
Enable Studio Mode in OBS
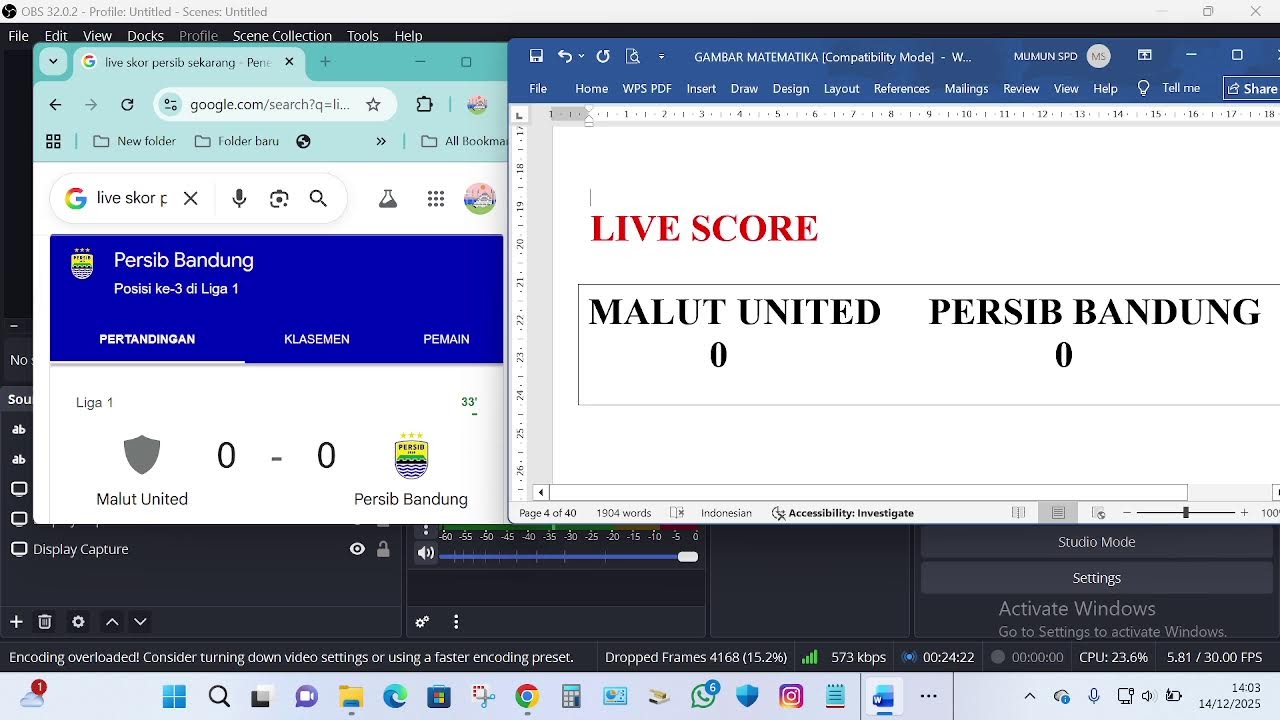(x=1097, y=542)
